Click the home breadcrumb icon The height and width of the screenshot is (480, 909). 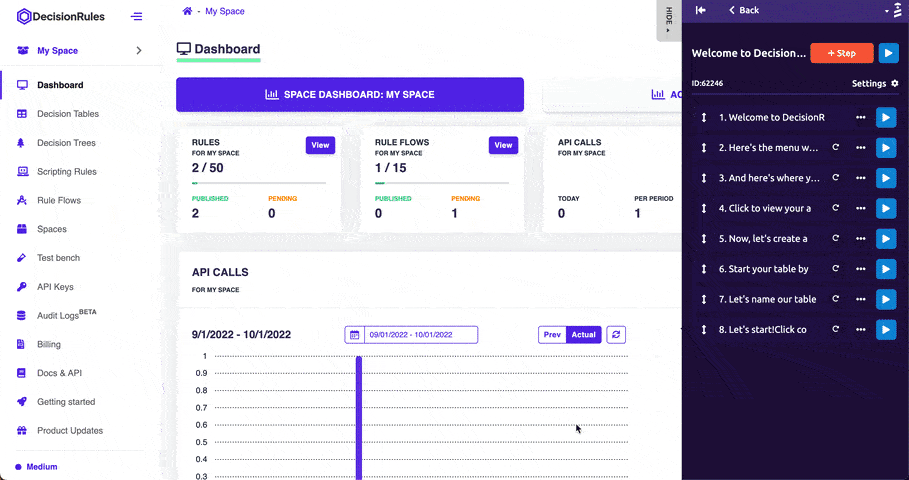pyautogui.click(x=187, y=11)
